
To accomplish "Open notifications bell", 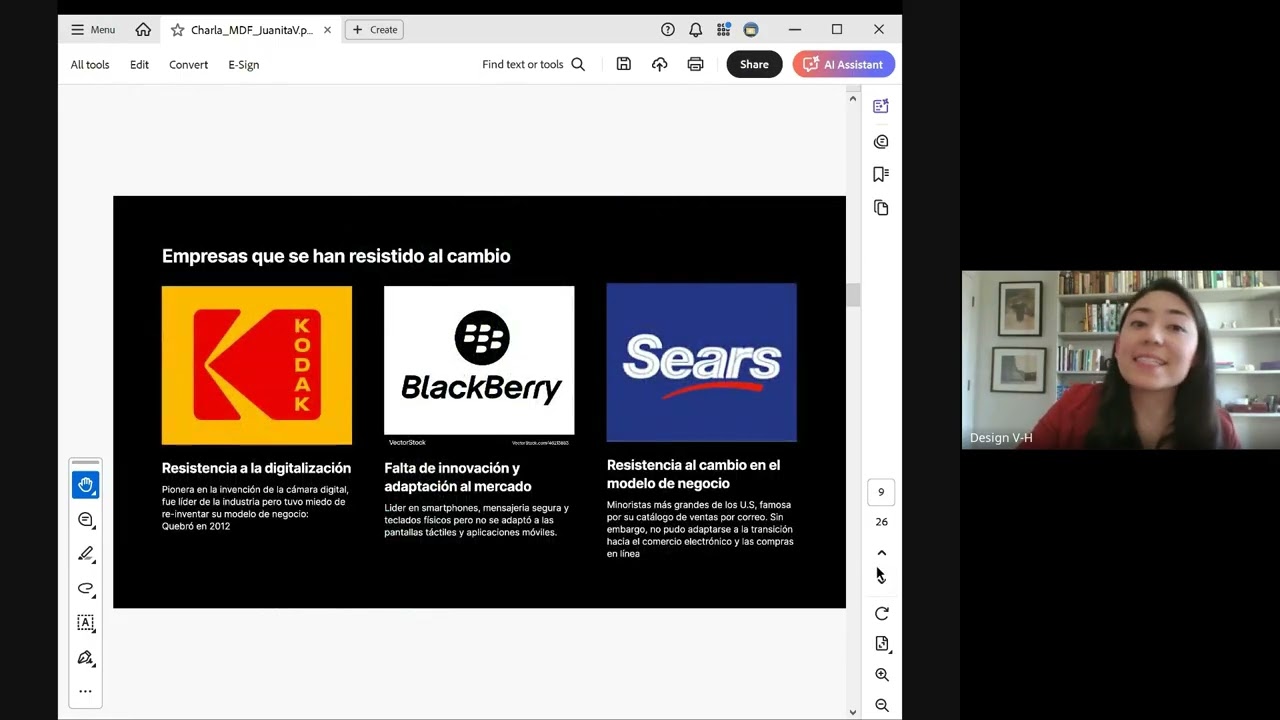I will (695, 30).
